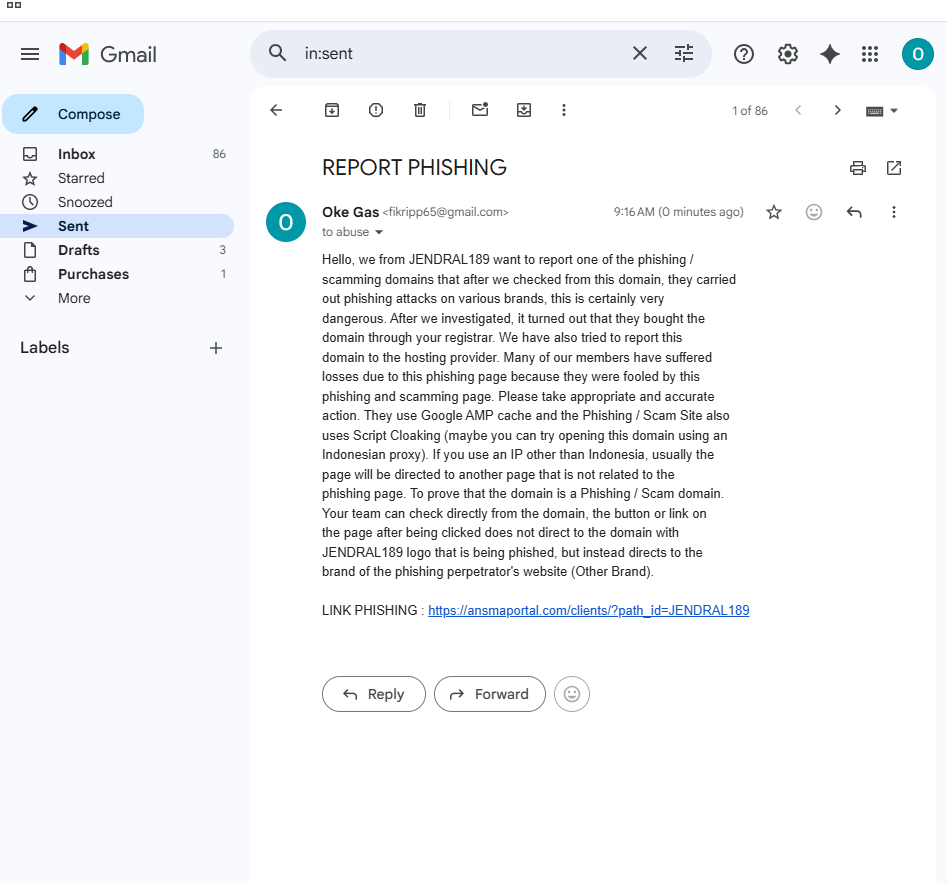Click the sender name Oke Gas
The height and width of the screenshot is (883, 947).
point(350,212)
